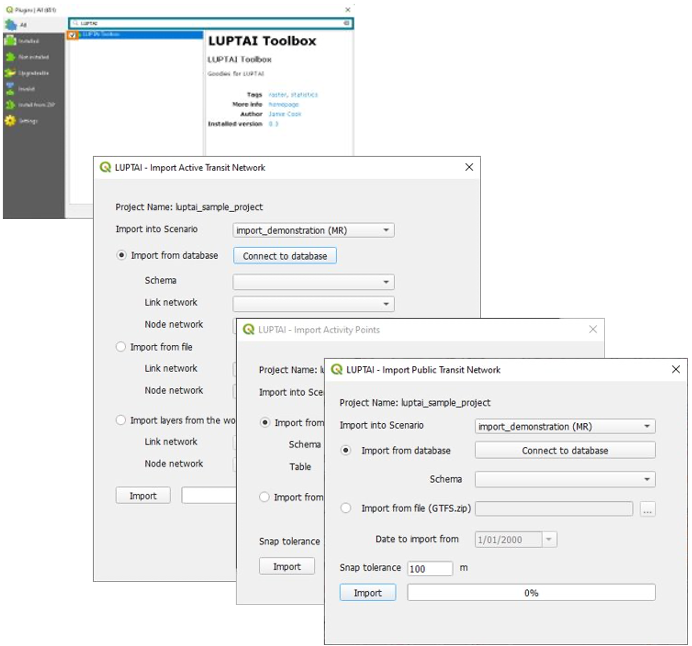Click Import button in Active Transit Network dialog

click(143, 496)
